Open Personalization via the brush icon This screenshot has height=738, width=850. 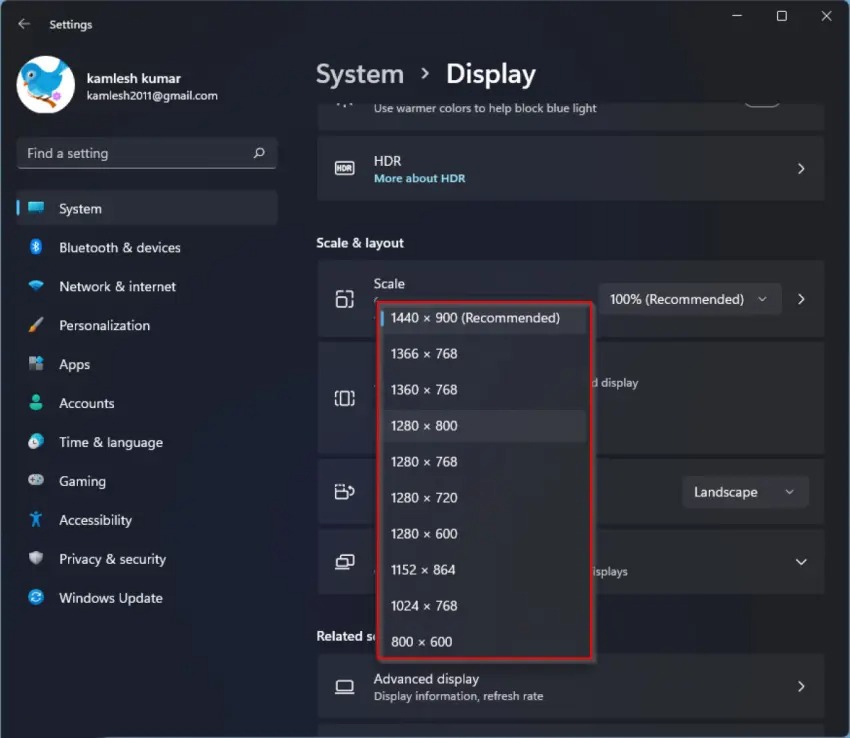(x=36, y=325)
